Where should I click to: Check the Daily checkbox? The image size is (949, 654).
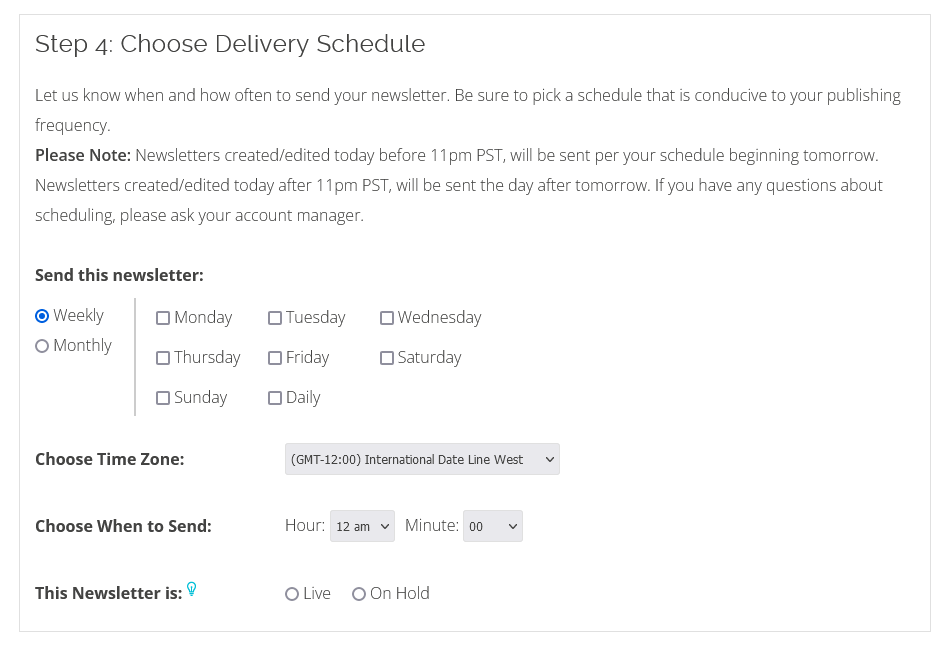click(x=275, y=398)
